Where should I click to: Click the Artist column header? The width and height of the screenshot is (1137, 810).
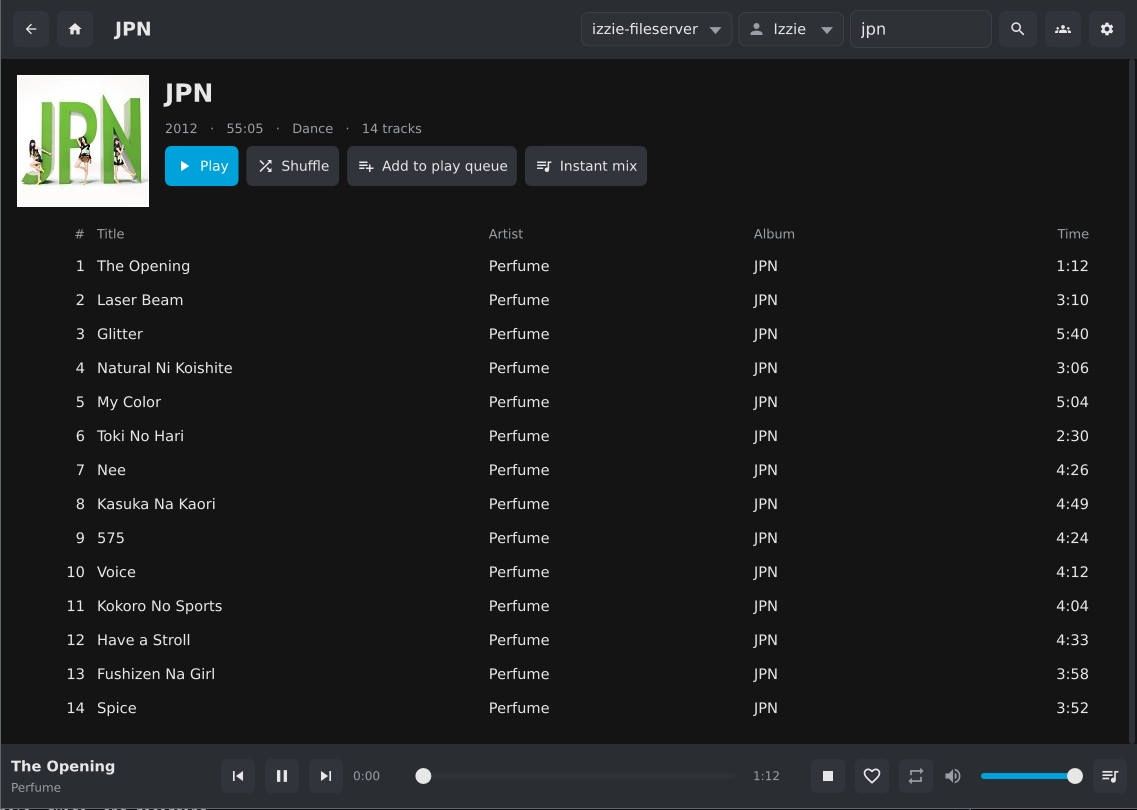tap(505, 234)
